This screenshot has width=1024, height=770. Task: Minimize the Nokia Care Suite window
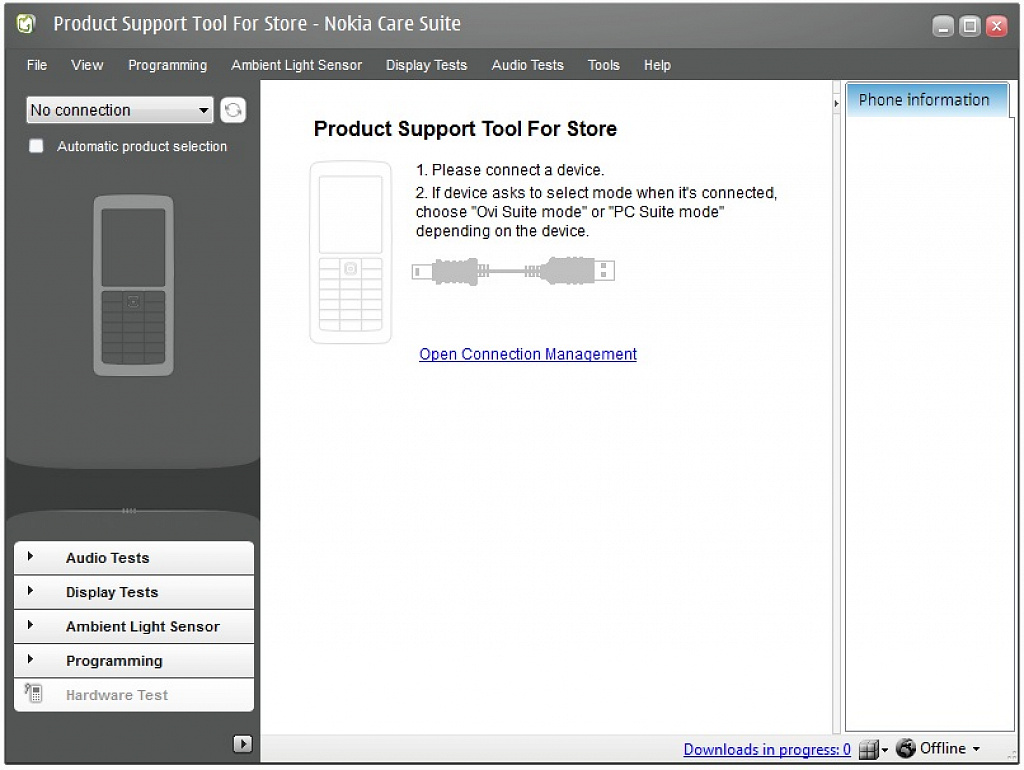(943, 26)
